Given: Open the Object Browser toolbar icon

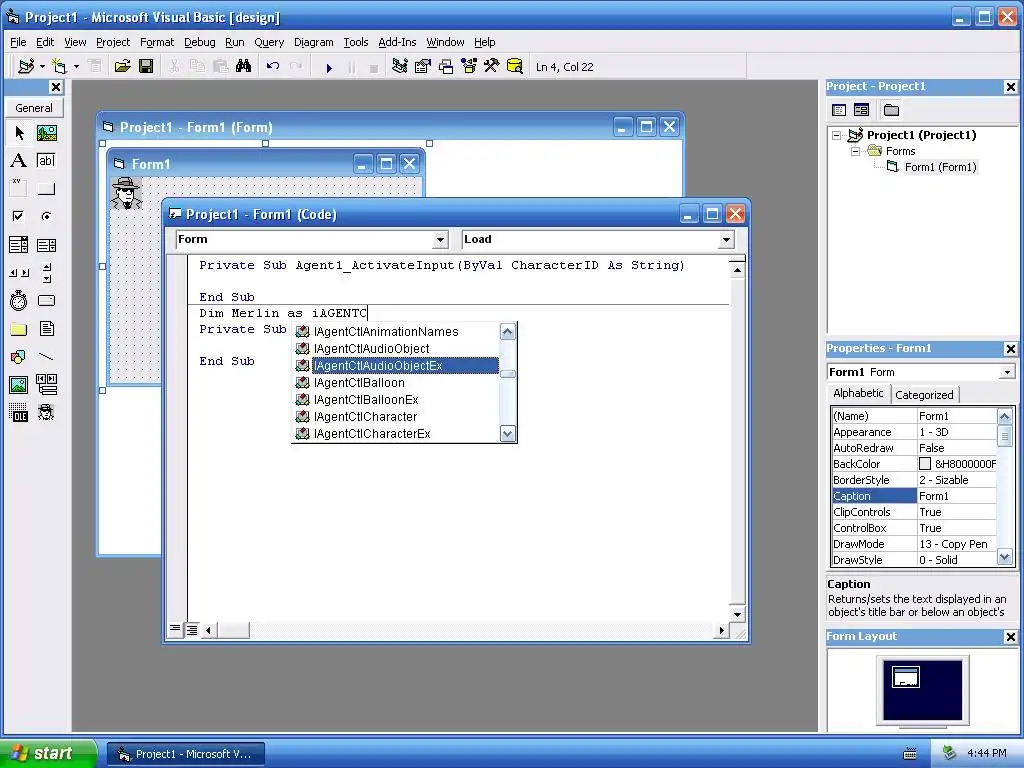Looking at the screenshot, I should [x=469, y=67].
